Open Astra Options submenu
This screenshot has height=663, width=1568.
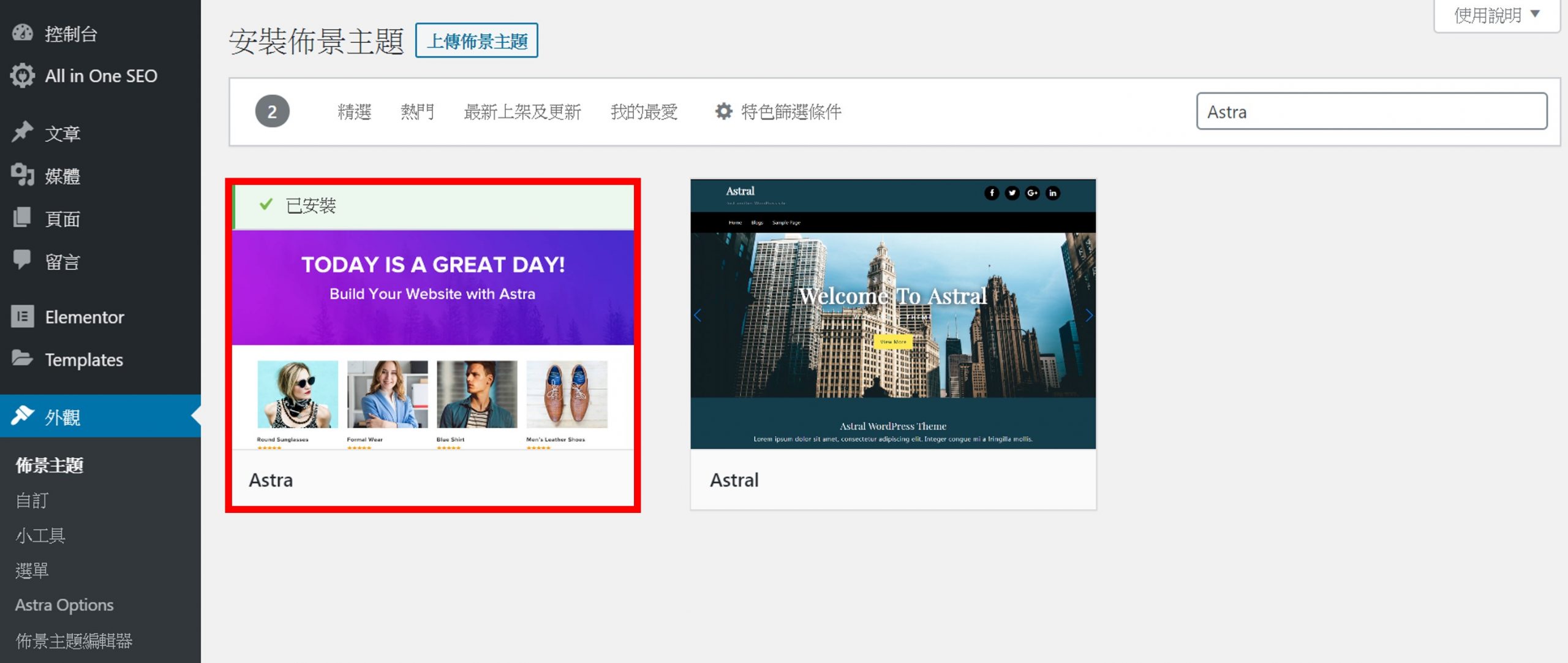coord(64,605)
